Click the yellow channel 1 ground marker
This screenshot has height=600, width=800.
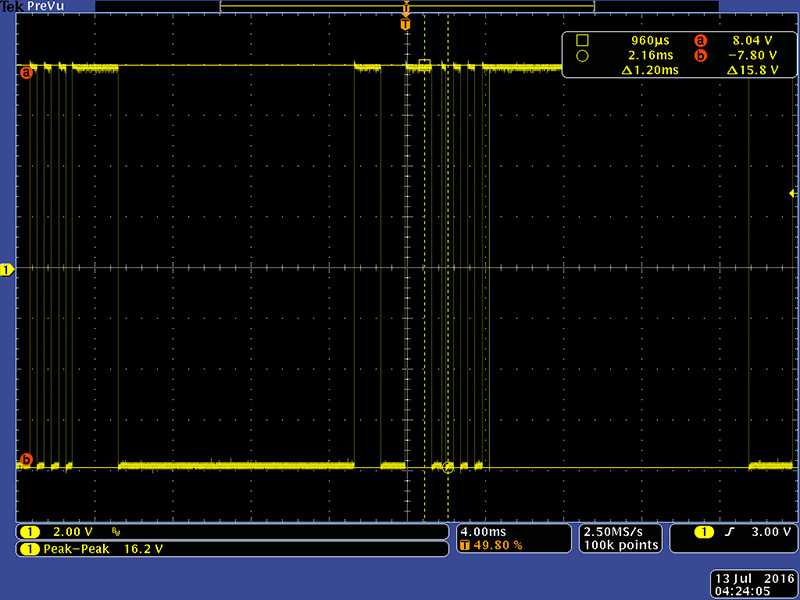click(7, 270)
